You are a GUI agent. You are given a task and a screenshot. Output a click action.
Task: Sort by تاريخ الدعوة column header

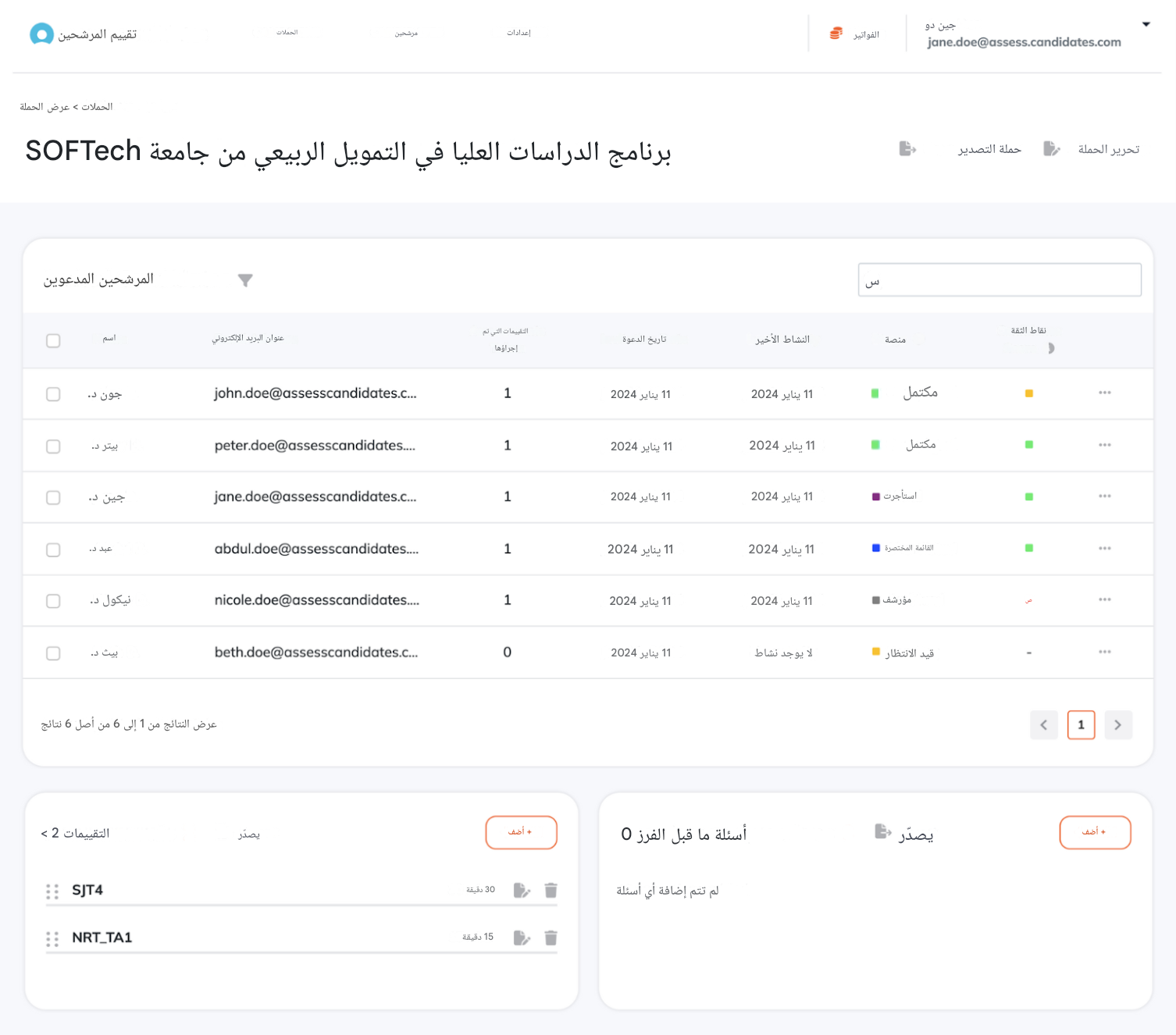pos(644,340)
